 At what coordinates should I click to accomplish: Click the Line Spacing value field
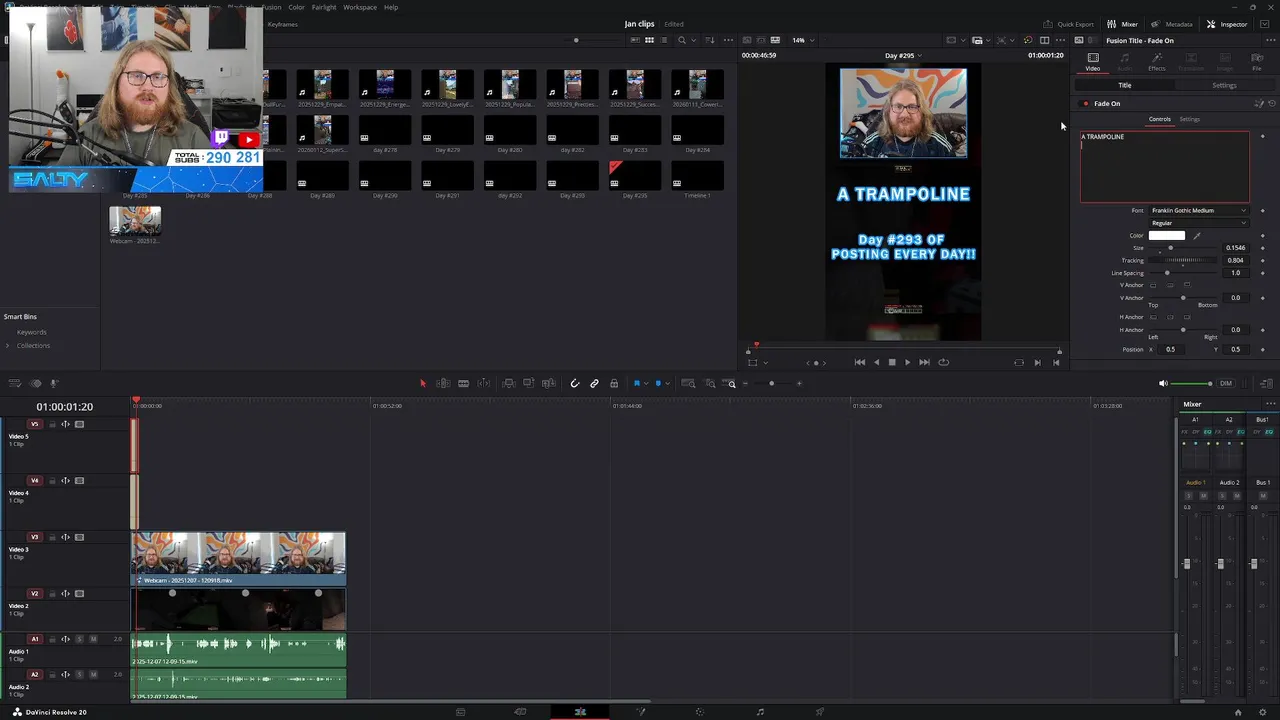click(x=1236, y=273)
